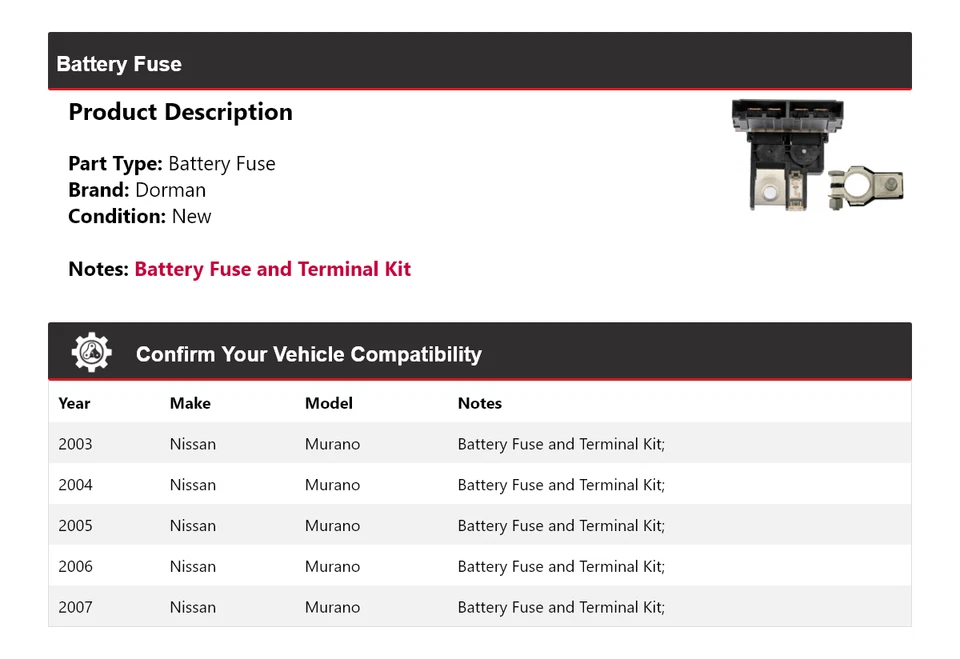Select the Product Description heading
Screen dimensions: 960x659
coord(181,112)
